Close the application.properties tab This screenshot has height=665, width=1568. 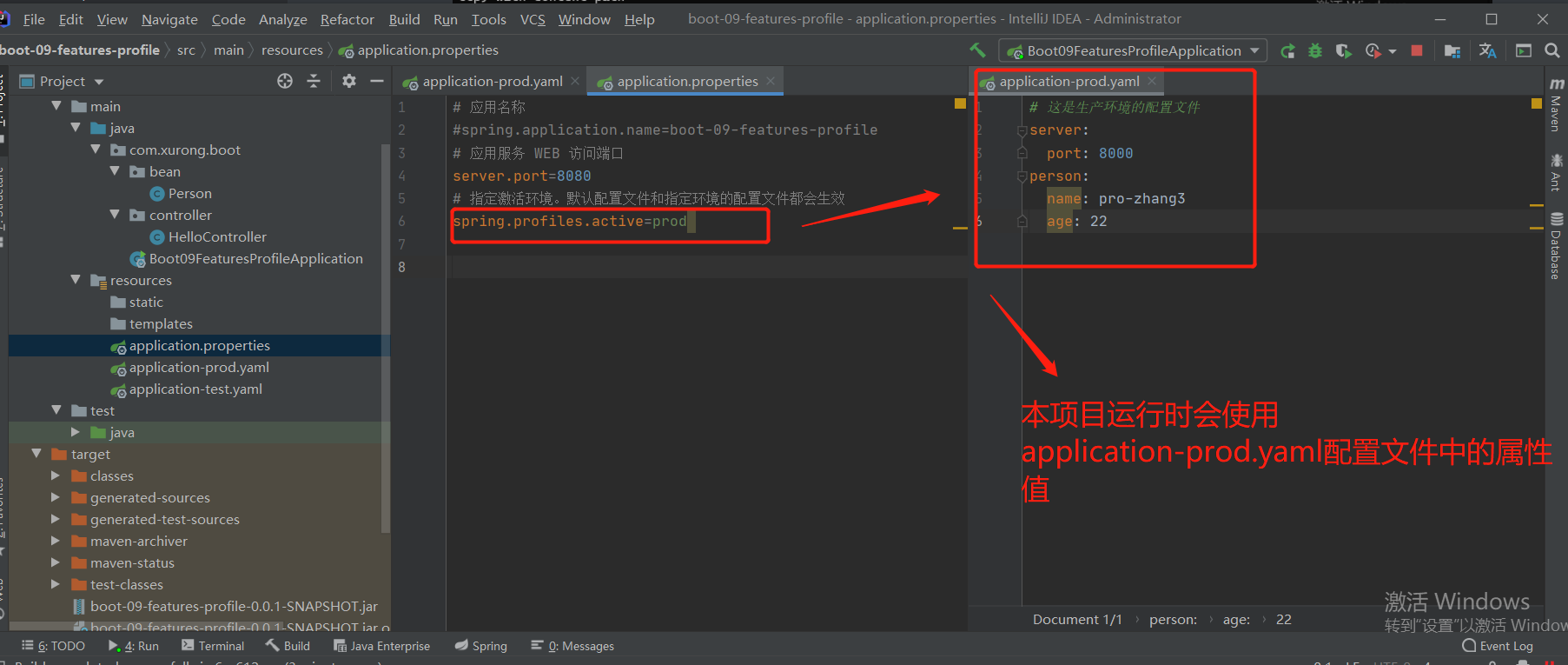pos(771,81)
